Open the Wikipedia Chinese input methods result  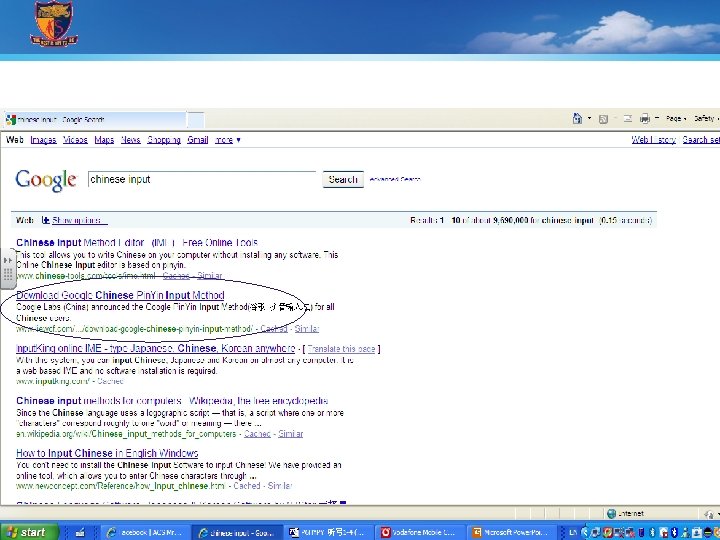172,401
